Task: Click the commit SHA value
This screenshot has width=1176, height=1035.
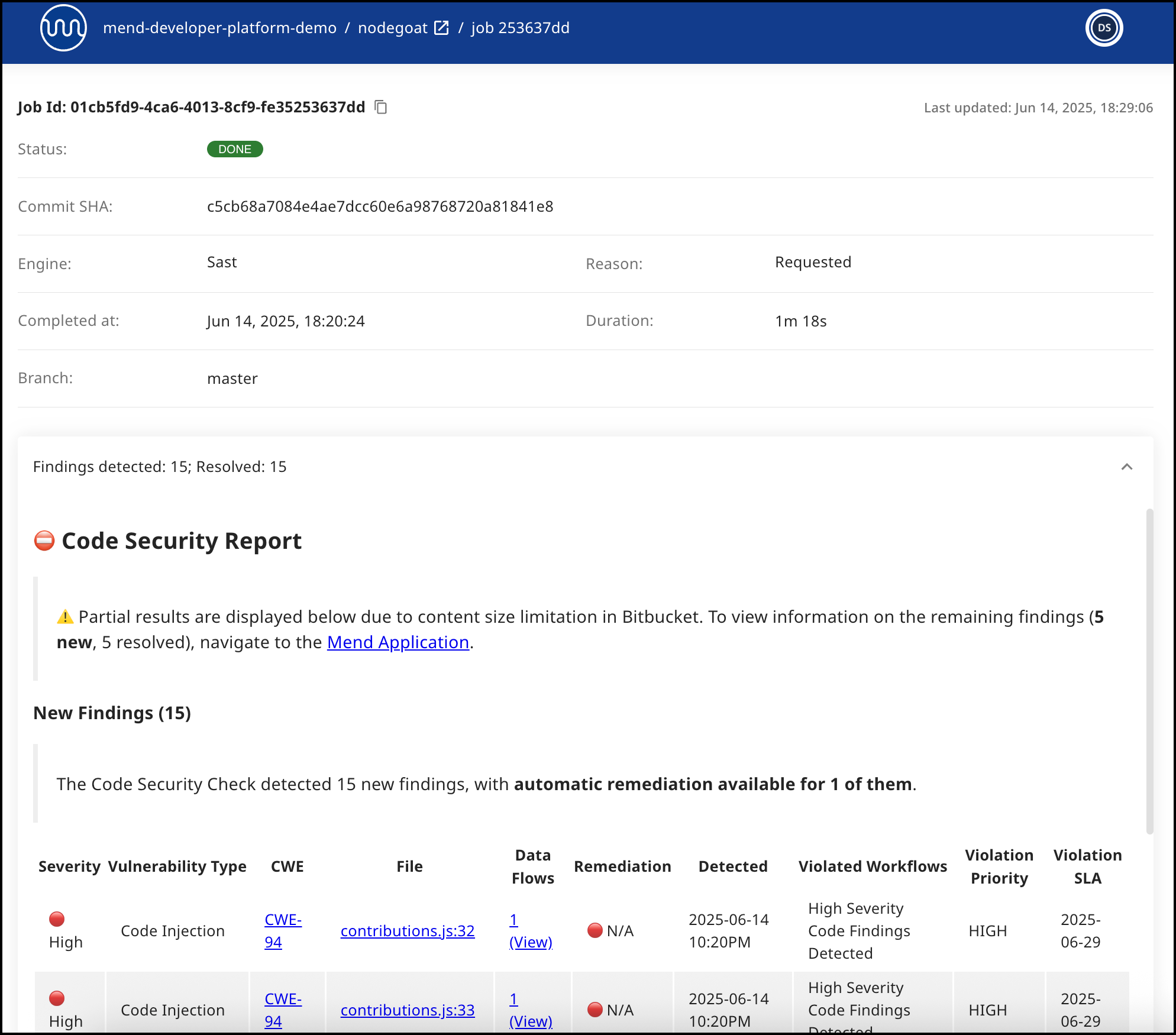Action: point(380,206)
